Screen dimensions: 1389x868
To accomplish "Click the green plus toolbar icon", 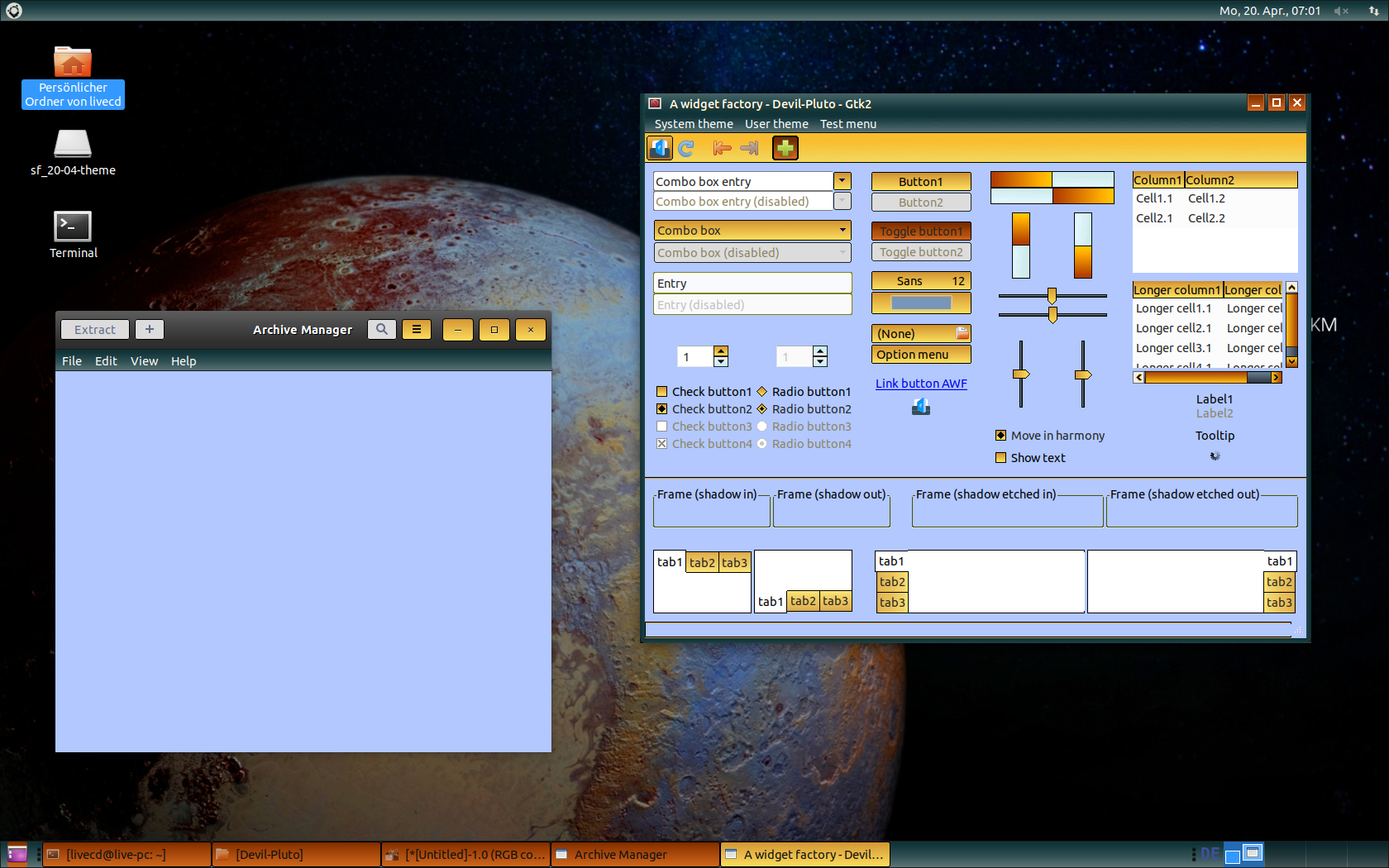I will pyautogui.click(x=785, y=148).
